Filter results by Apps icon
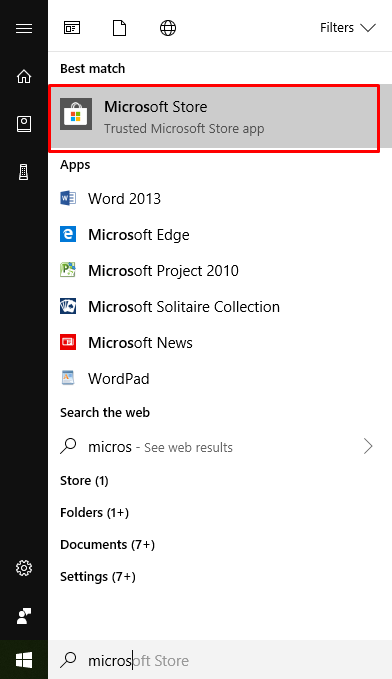 point(72,29)
